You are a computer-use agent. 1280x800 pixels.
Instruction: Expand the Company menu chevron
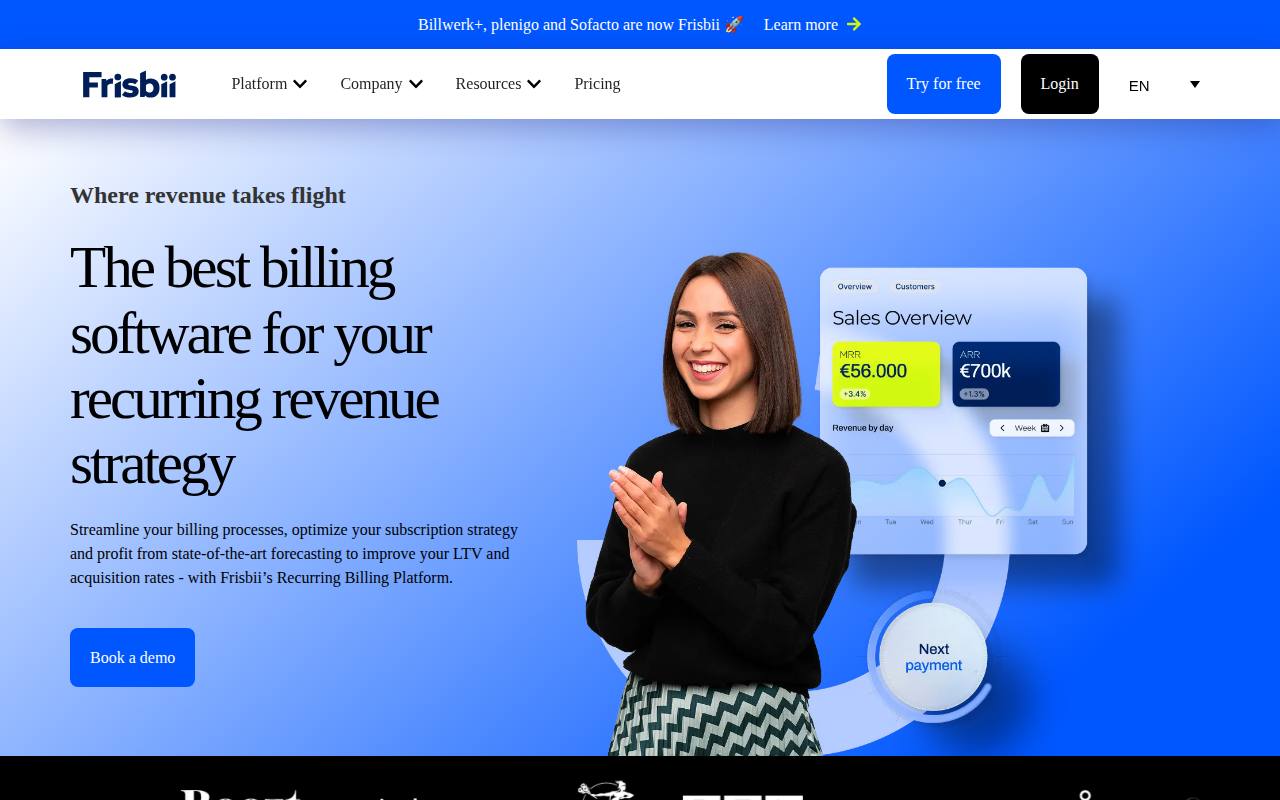coord(416,84)
